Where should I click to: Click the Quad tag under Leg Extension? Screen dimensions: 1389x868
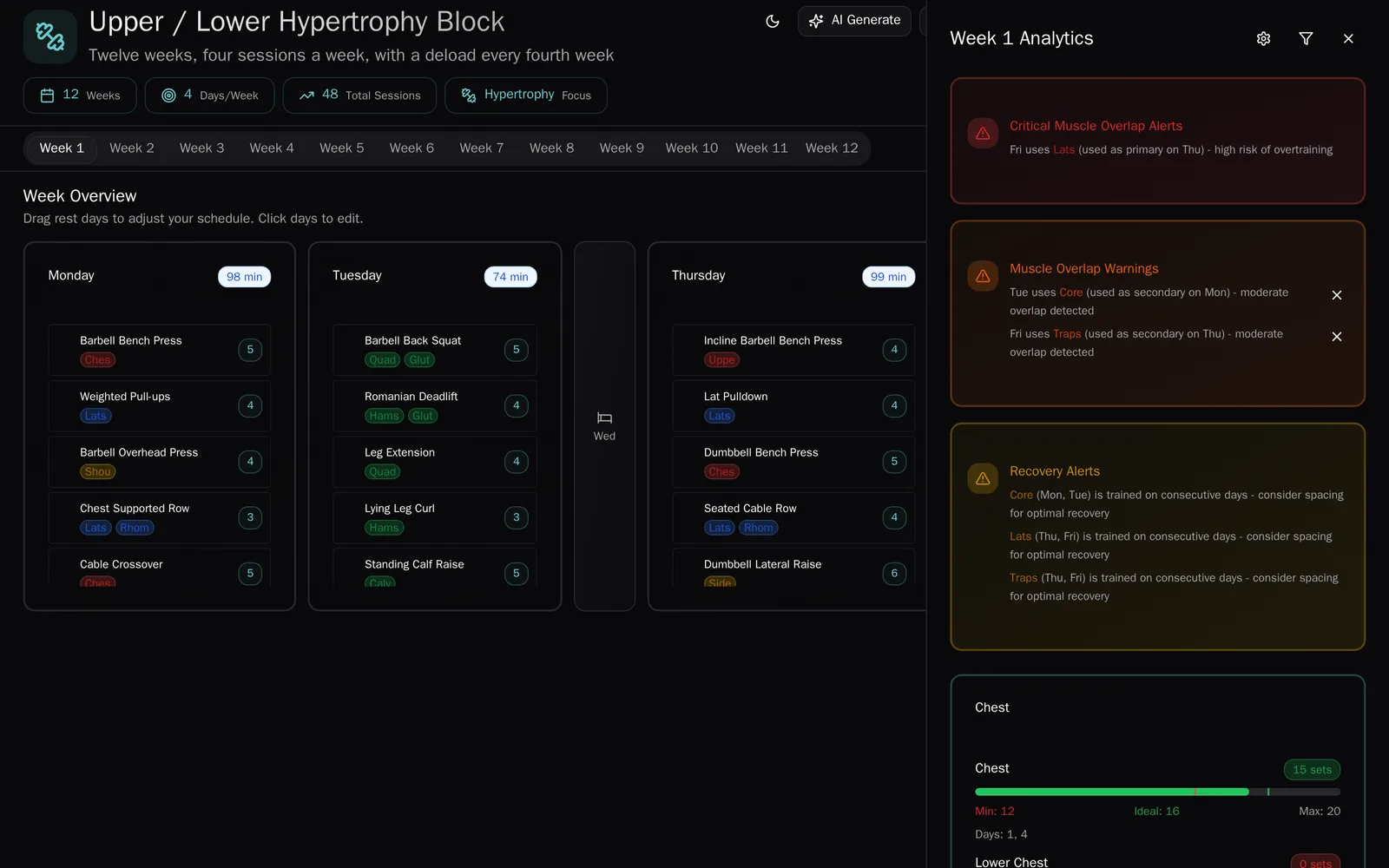pyautogui.click(x=383, y=472)
